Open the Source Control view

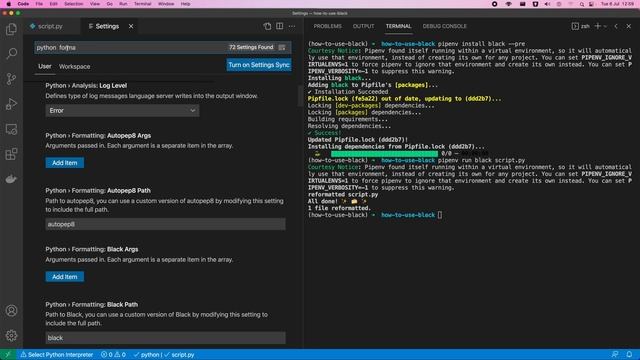[x=11, y=79]
